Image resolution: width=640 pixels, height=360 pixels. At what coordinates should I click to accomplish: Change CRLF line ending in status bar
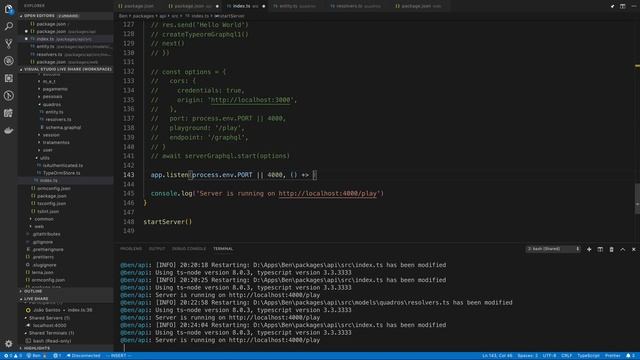tap(566, 356)
